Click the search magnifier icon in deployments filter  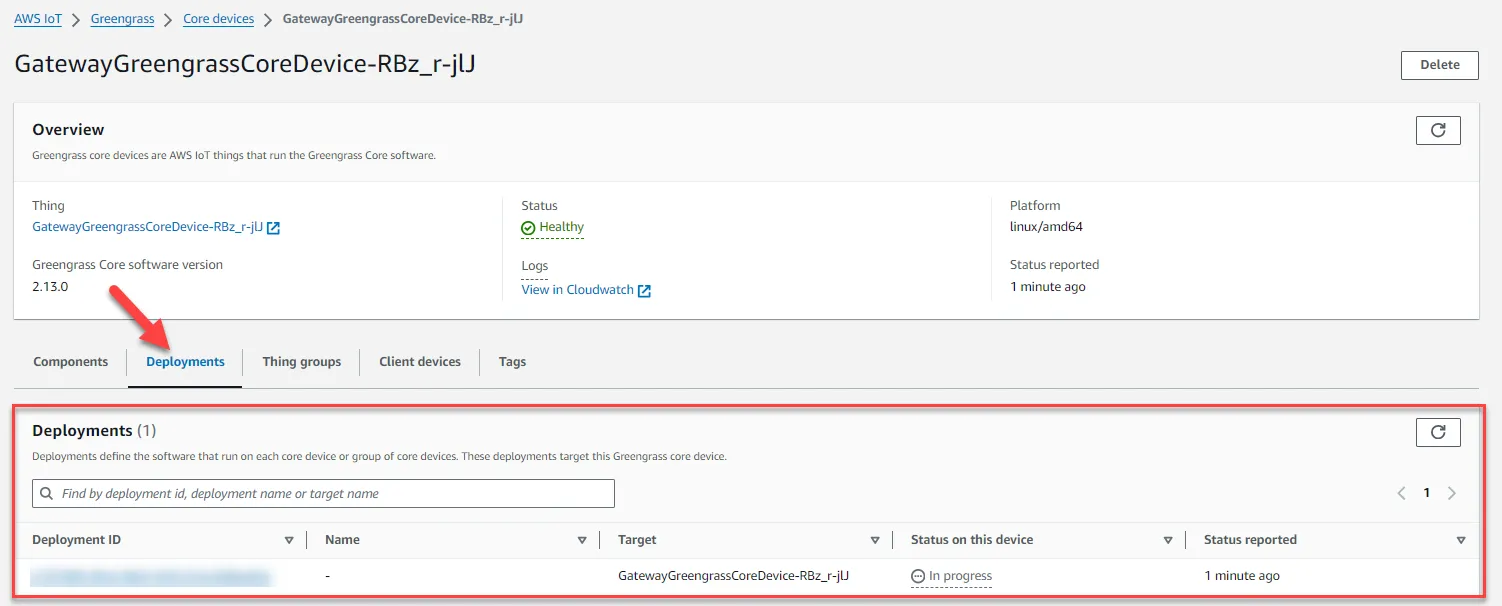tap(47, 494)
